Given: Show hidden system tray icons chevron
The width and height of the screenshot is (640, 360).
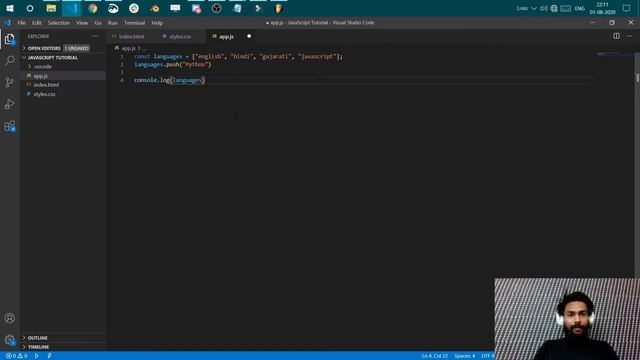Looking at the screenshot, I should (533, 8).
